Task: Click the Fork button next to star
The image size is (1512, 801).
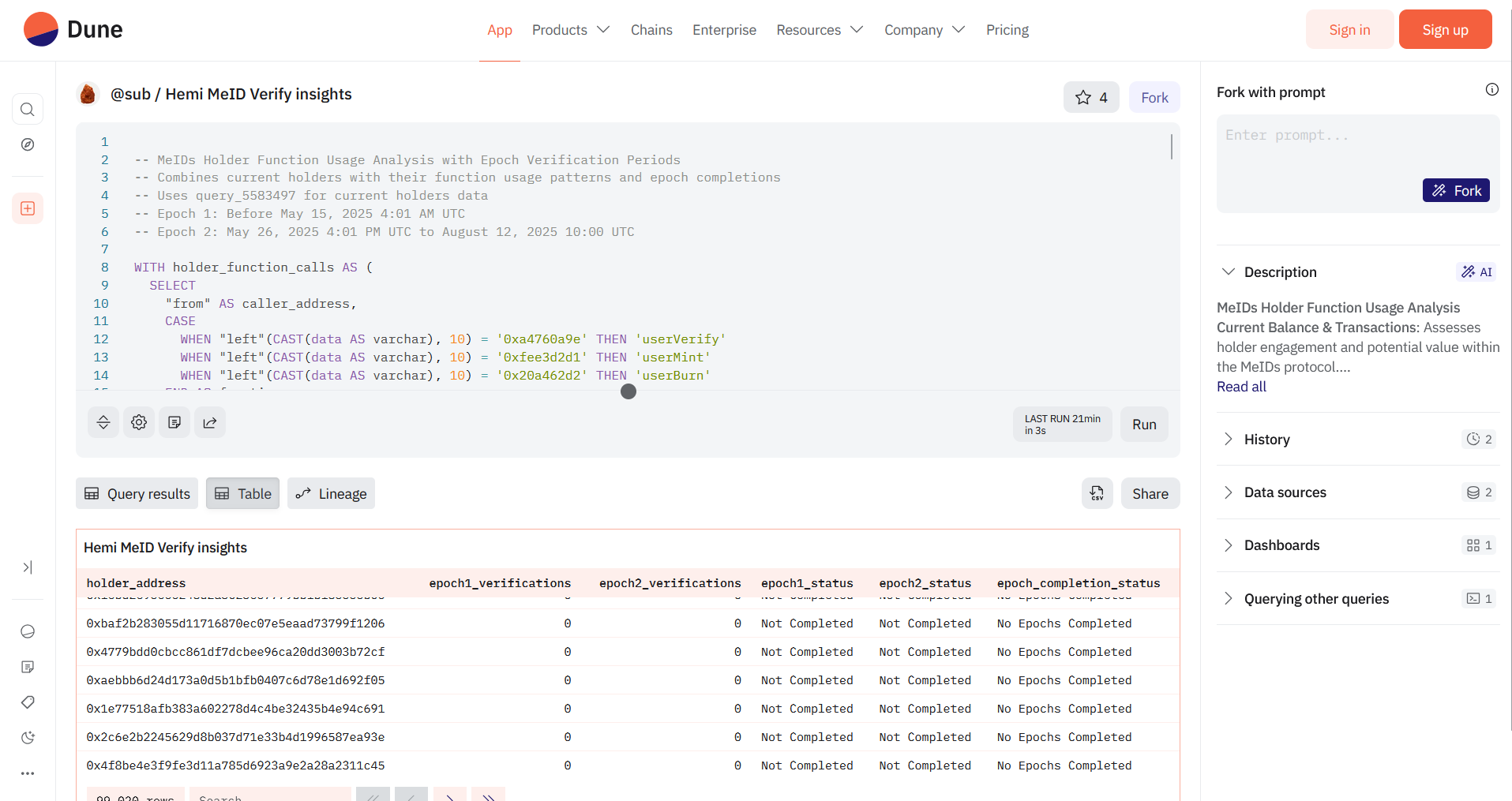Action: point(1154,97)
